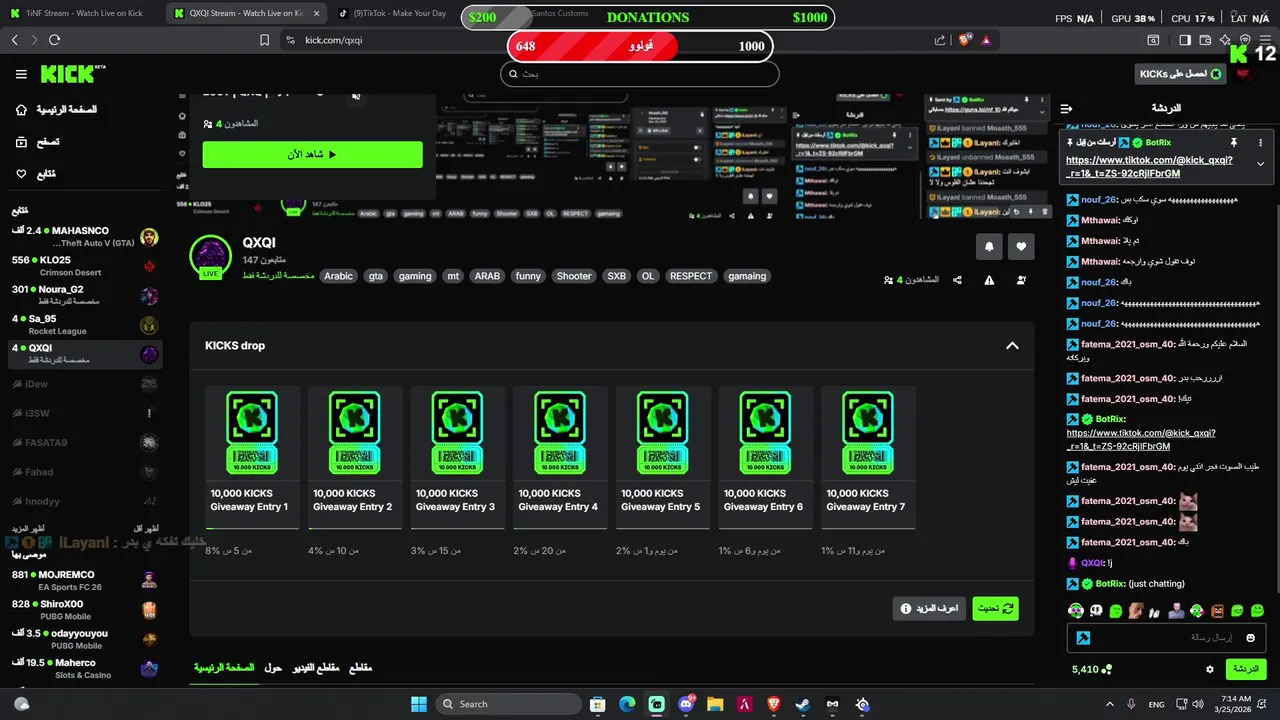Open Brave Rewards triangle icon
The width and height of the screenshot is (1280, 720).
986,40
